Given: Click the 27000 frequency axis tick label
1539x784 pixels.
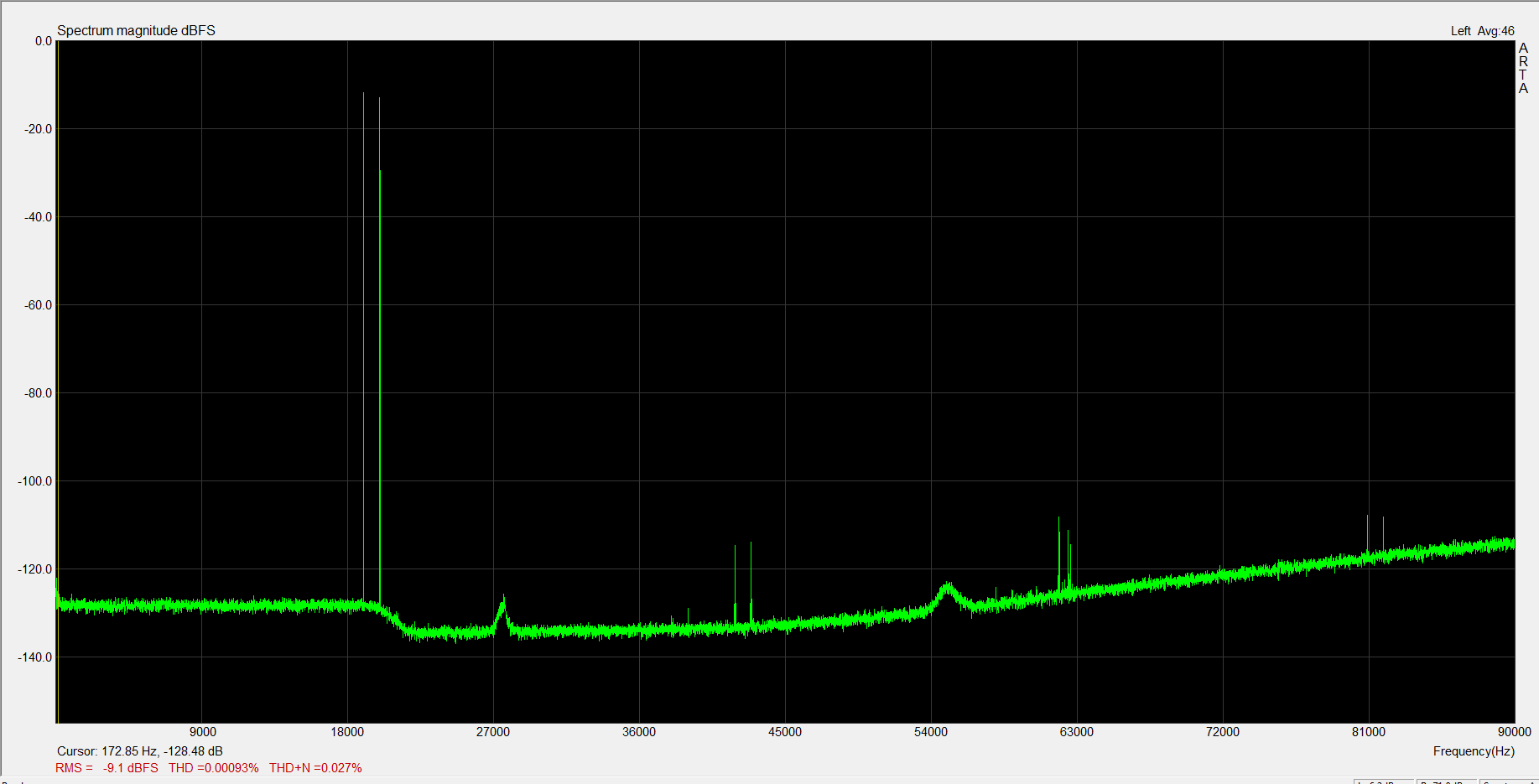Looking at the screenshot, I should (x=493, y=732).
